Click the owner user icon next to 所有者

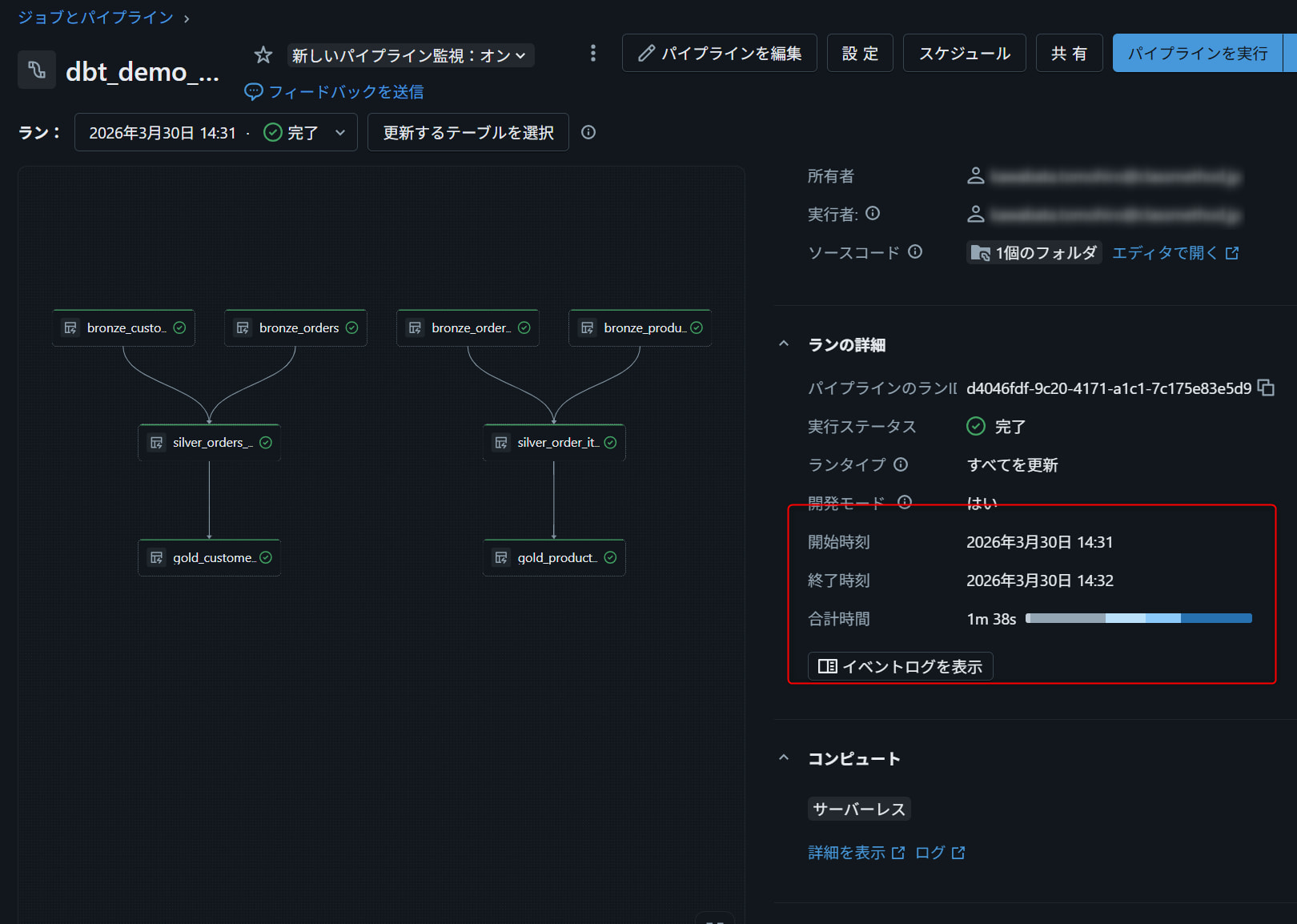point(976,175)
